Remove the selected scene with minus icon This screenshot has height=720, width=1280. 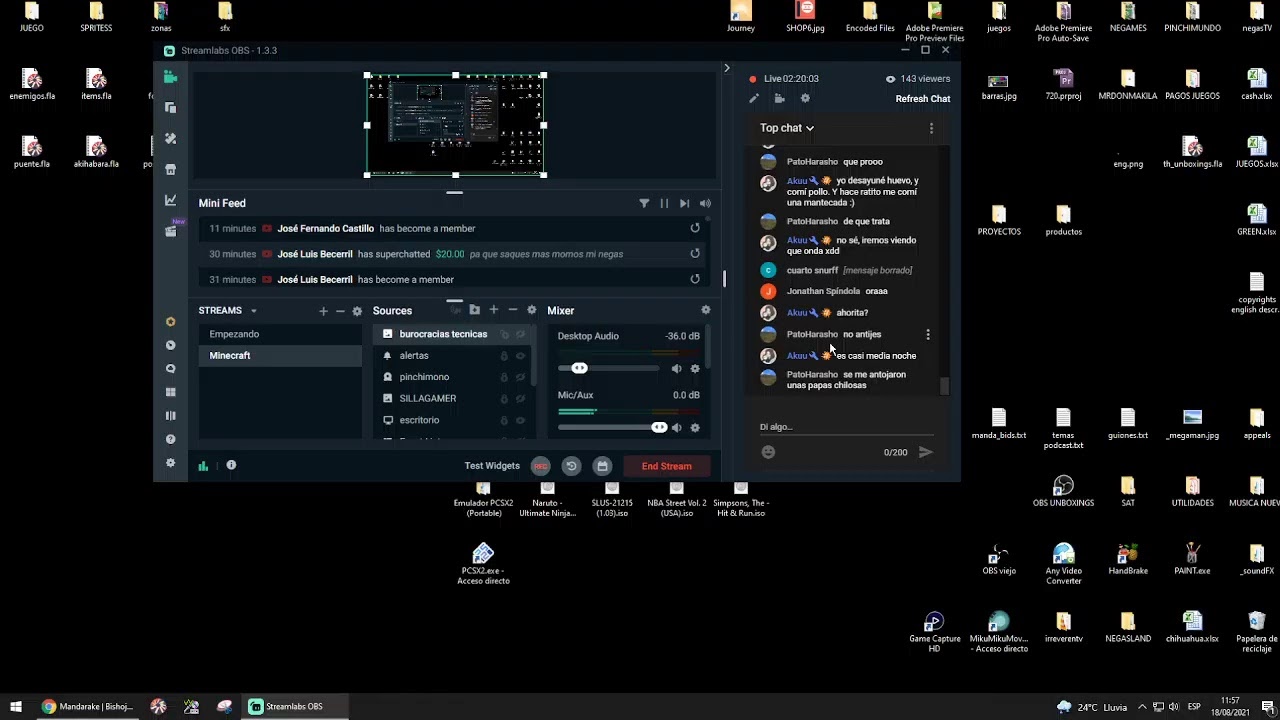340,311
